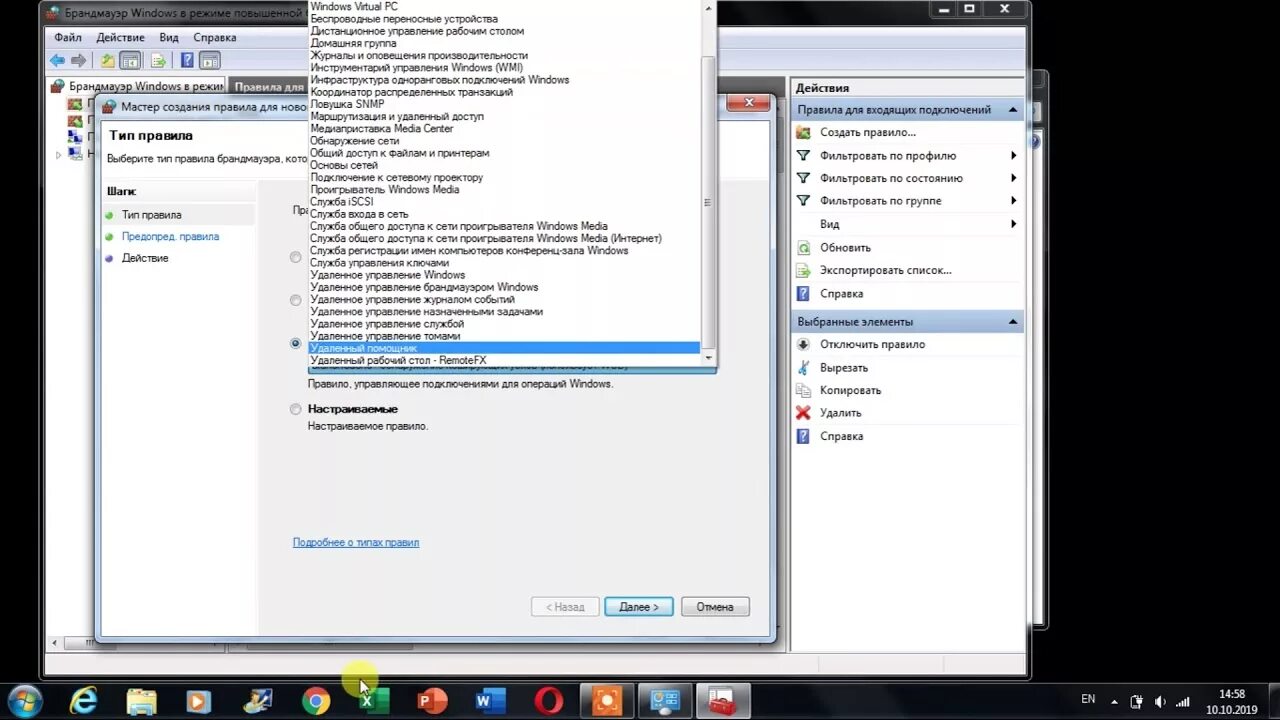
Task: Click the Windows Start button
Action: [x=24, y=700]
